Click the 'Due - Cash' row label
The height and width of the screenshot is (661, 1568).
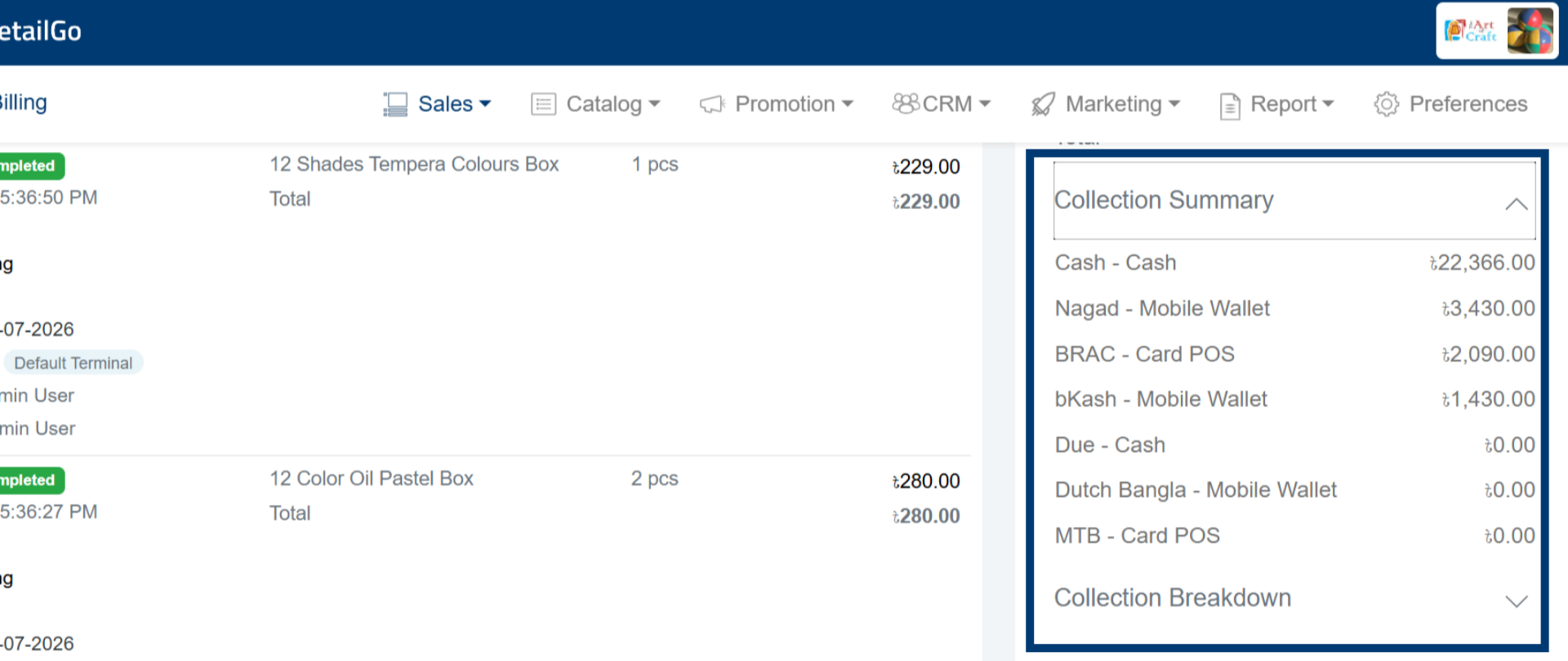click(x=1110, y=445)
